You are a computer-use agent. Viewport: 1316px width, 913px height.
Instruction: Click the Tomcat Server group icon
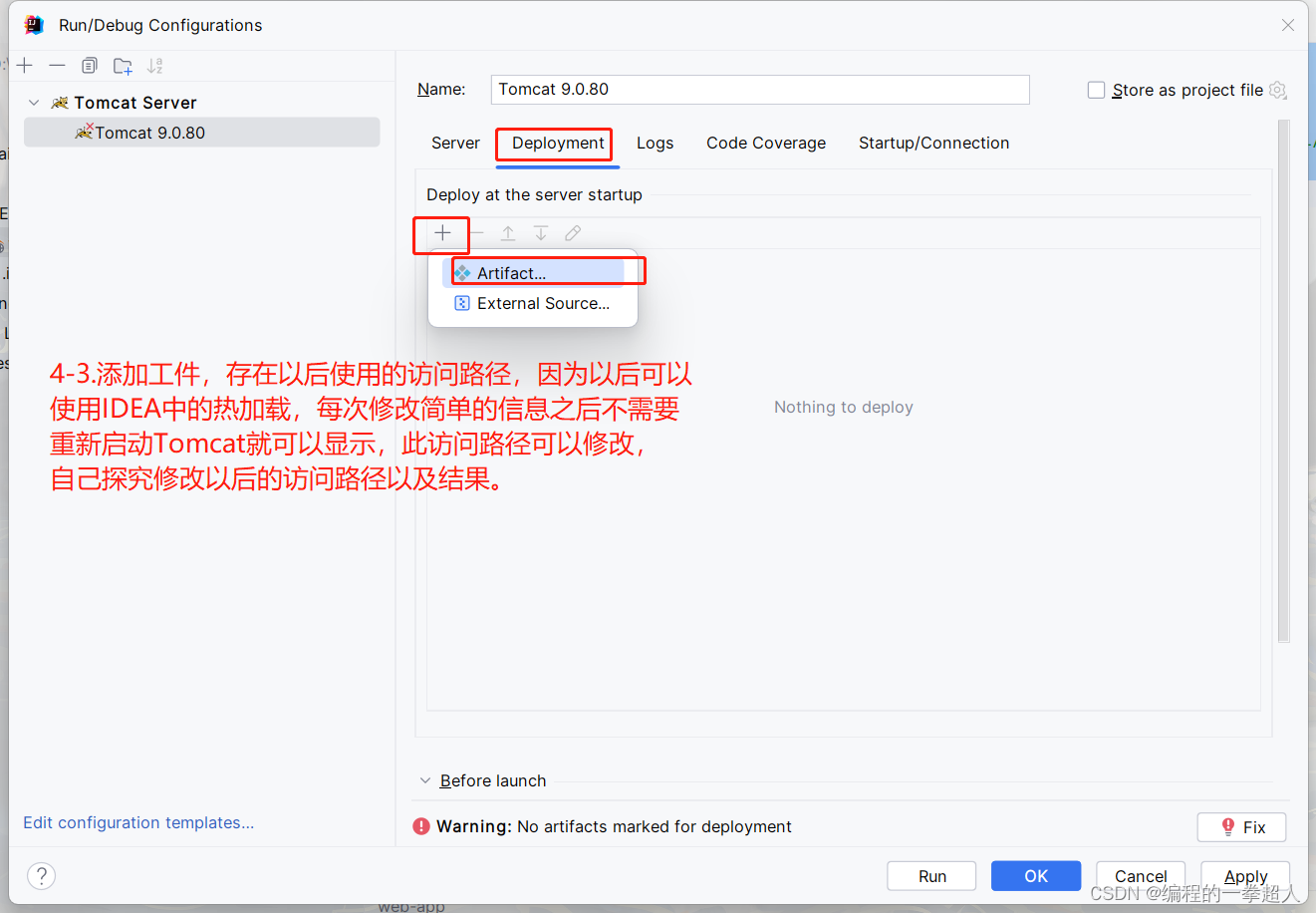[x=60, y=103]
